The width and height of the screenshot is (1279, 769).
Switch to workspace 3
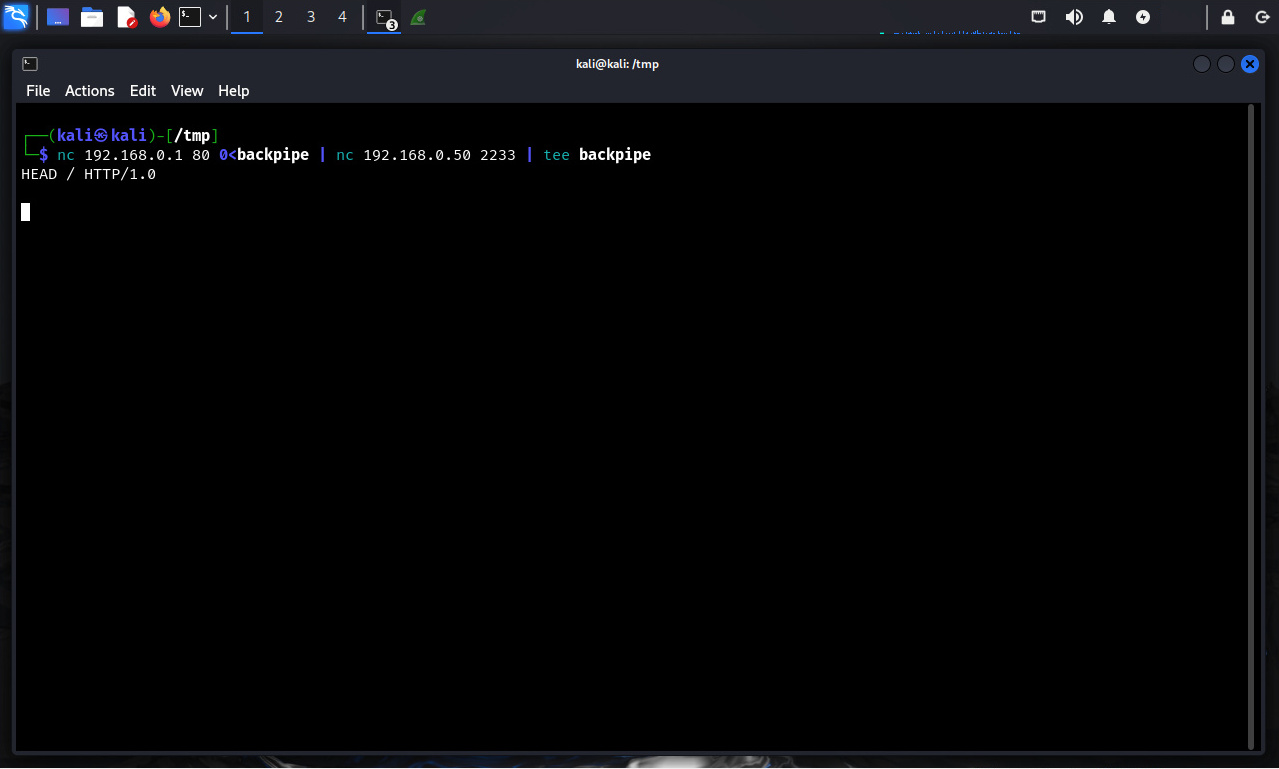click(311, 17)
